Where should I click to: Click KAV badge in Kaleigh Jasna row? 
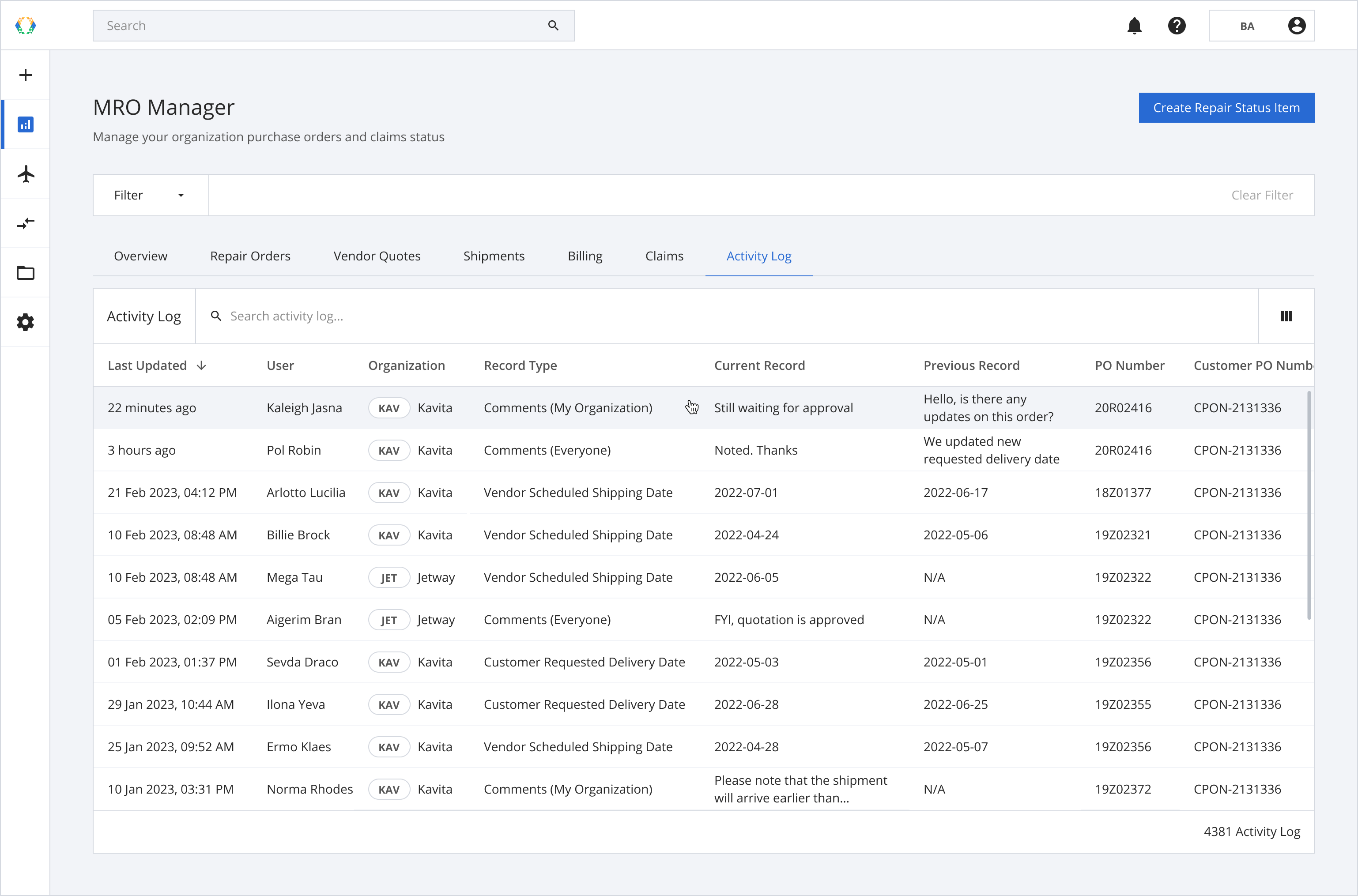tap(389, 408)
